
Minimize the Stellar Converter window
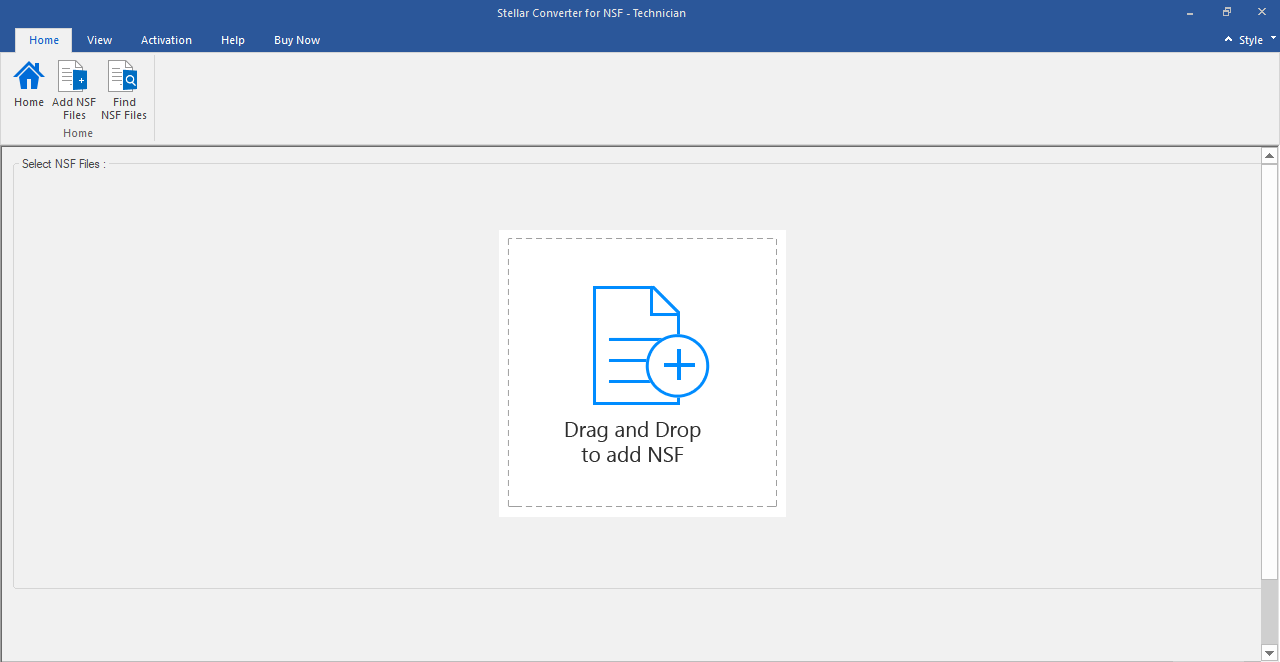(x=1190, y=13)
